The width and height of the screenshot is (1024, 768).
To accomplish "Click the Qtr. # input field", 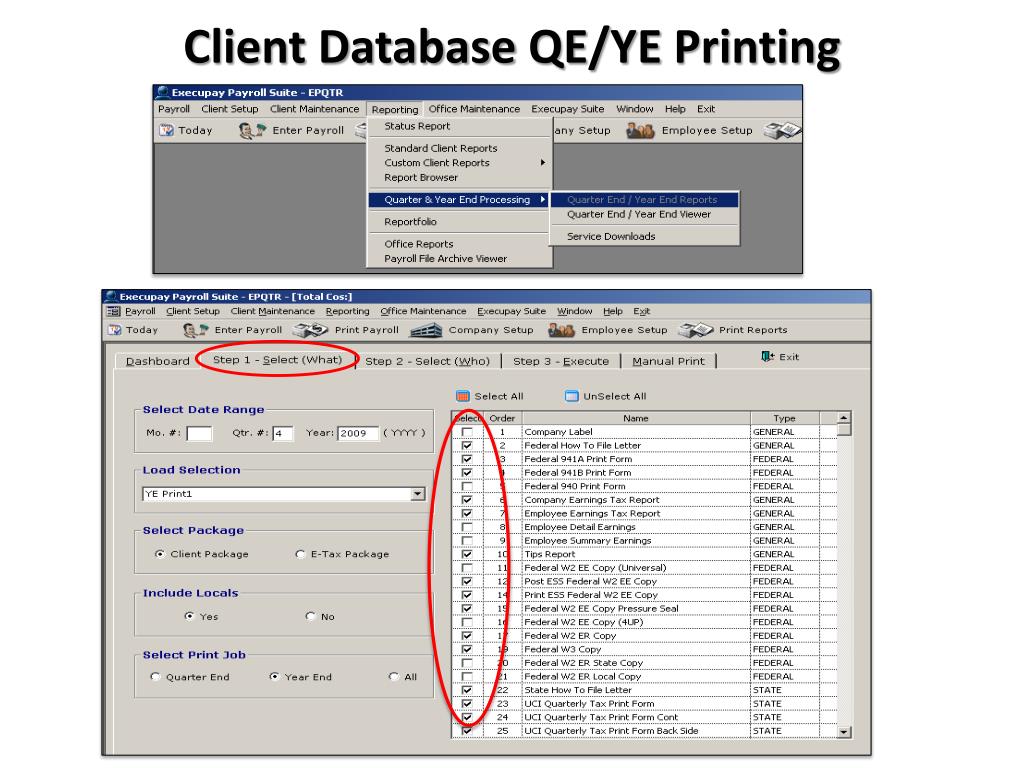I will point(283,434).
